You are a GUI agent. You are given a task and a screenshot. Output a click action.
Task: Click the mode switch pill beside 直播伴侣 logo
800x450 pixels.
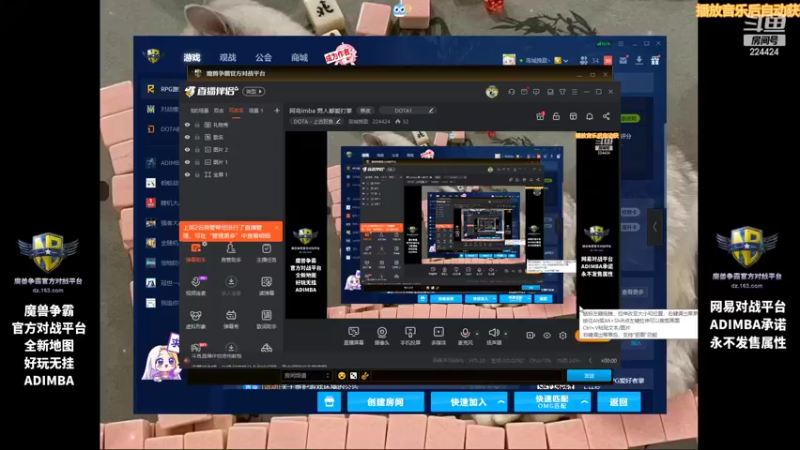coord(254,92)
